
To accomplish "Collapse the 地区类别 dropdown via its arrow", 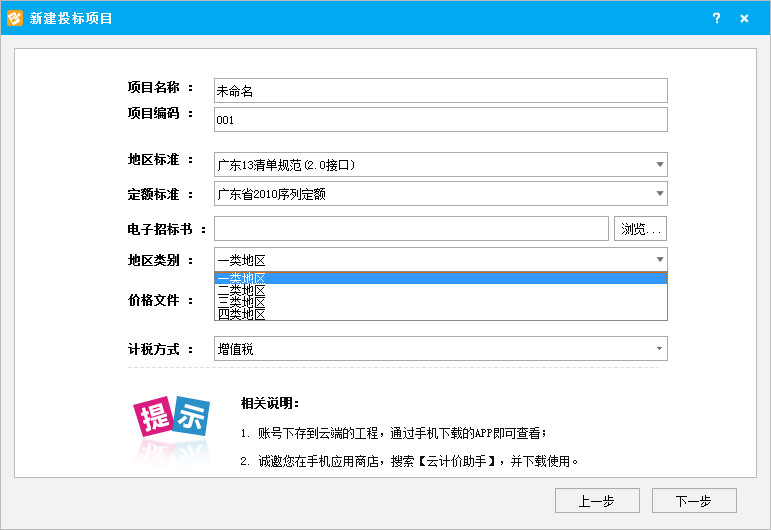I will (x=659, y=260).
